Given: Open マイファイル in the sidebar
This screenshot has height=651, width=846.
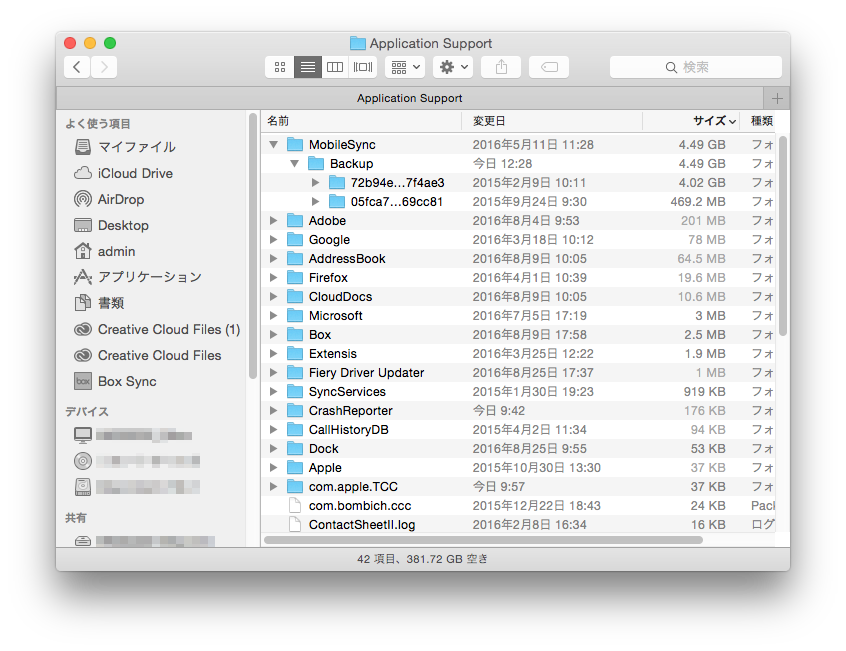Looking at the screenshot, I should 137,147.
